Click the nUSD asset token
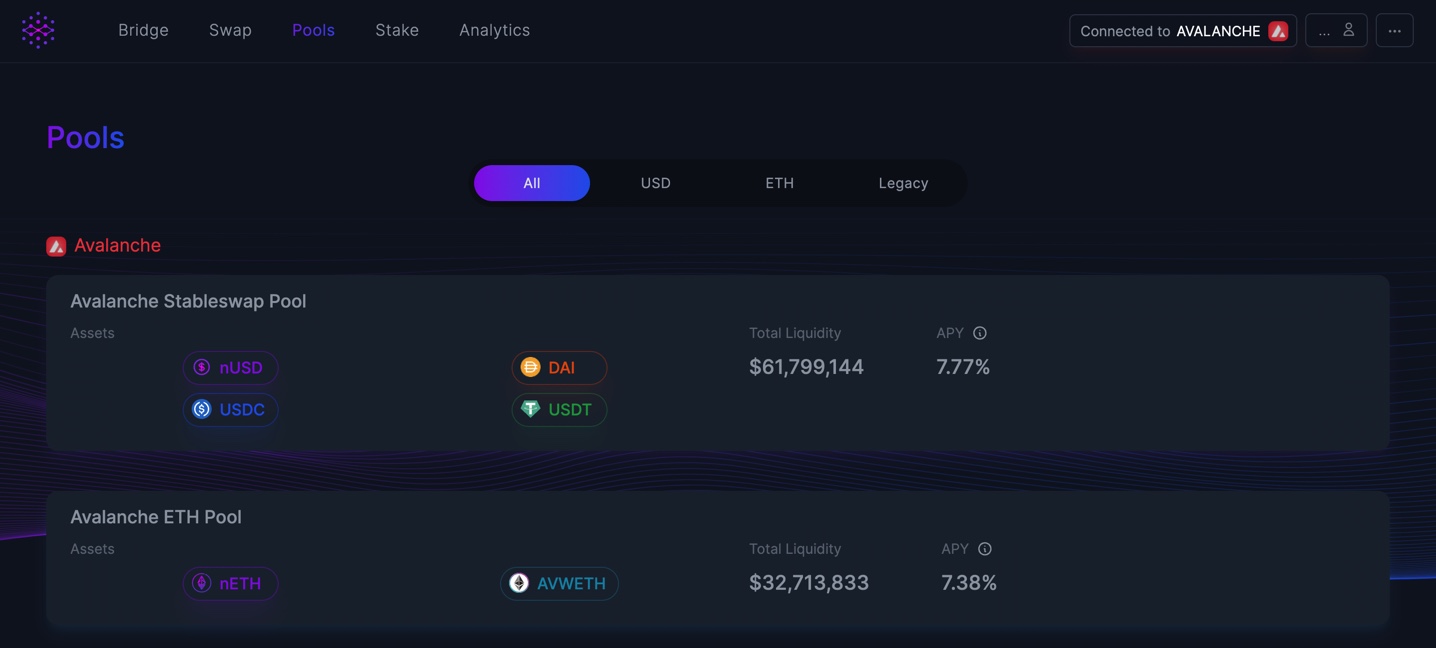Screen dimensions: 1436x648 pyautogui.click(x=230, y=368)
